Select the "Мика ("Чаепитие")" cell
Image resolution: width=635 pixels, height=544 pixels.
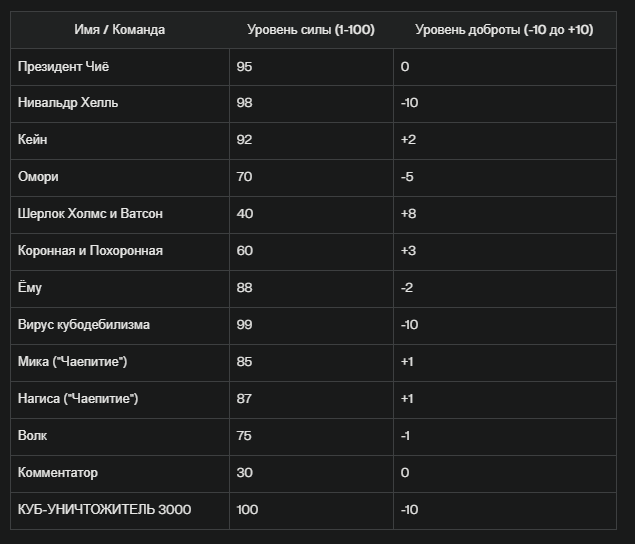click(73, 361)
